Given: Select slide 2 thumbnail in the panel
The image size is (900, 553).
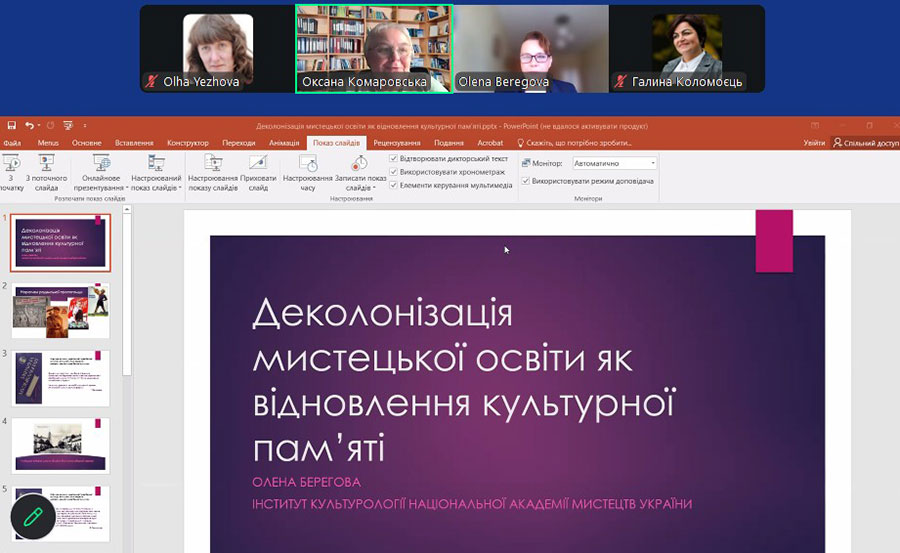Looking at the screenshot, I should point(61,310).
